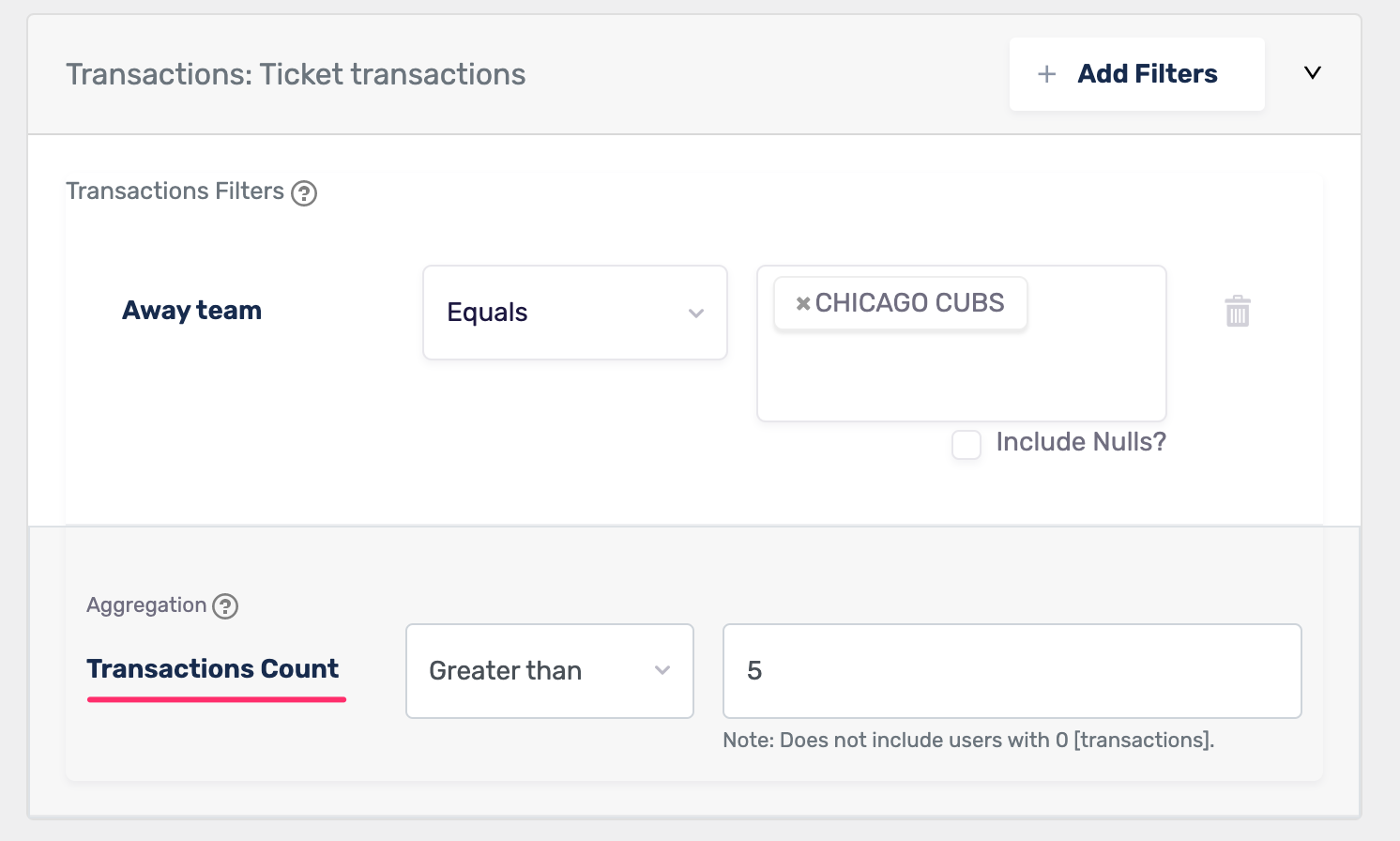Click the Include Nulls? label text
Screen dimensions: 1400x841
coord(1081,442)
